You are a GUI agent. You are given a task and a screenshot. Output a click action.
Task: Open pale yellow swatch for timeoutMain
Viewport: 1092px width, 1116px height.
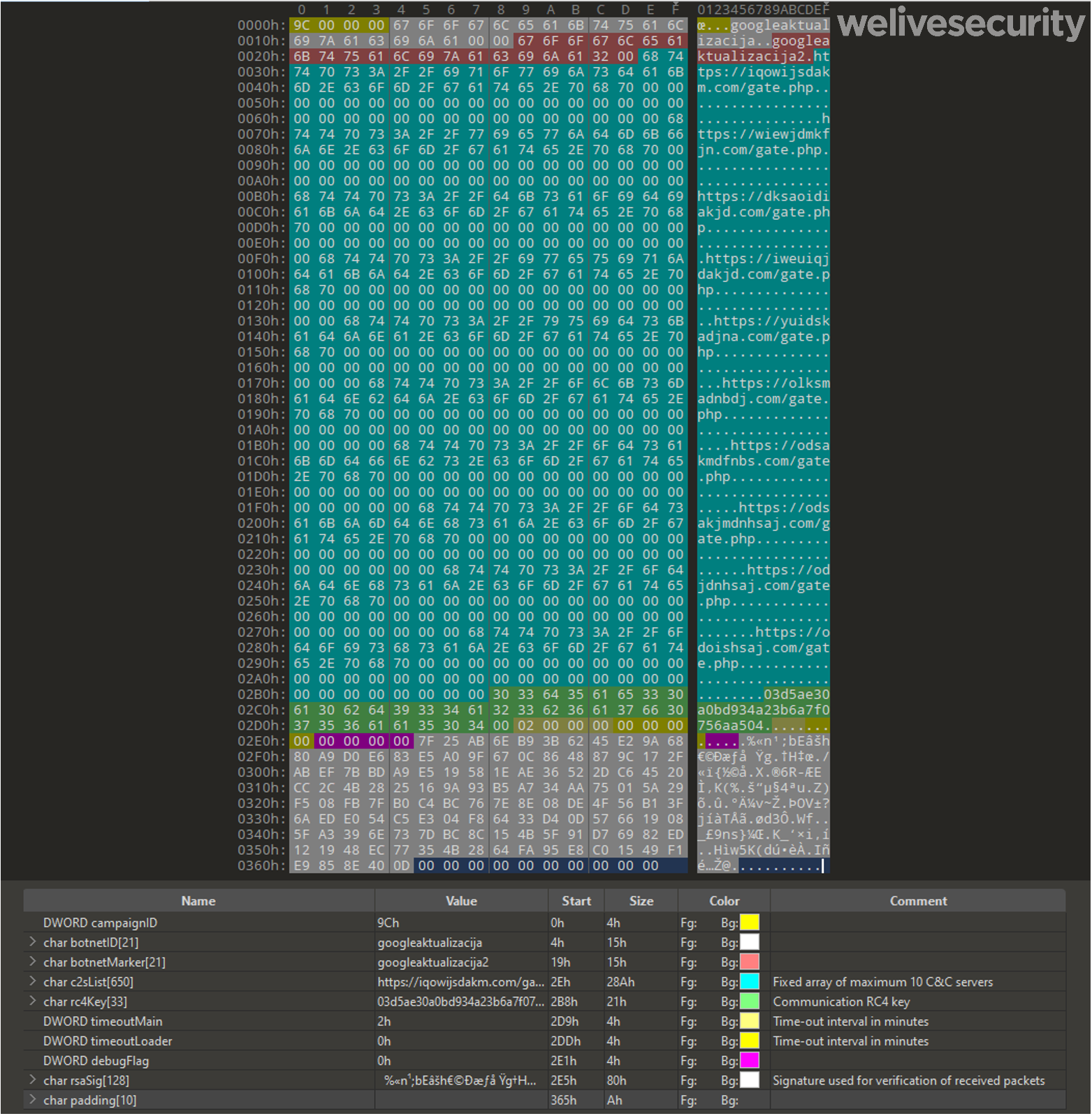750,1021
